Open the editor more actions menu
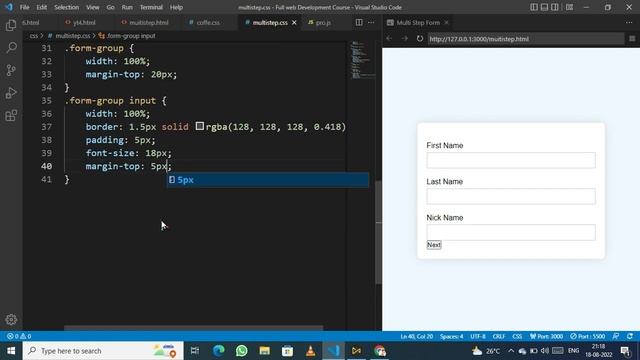 tap(371, 22)
